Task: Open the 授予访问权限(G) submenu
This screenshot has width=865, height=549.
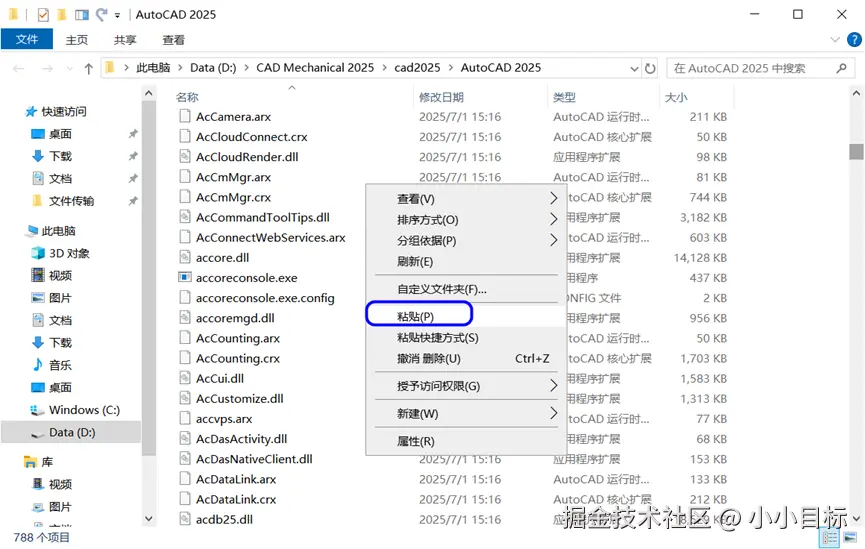Action: click(466, 386)
